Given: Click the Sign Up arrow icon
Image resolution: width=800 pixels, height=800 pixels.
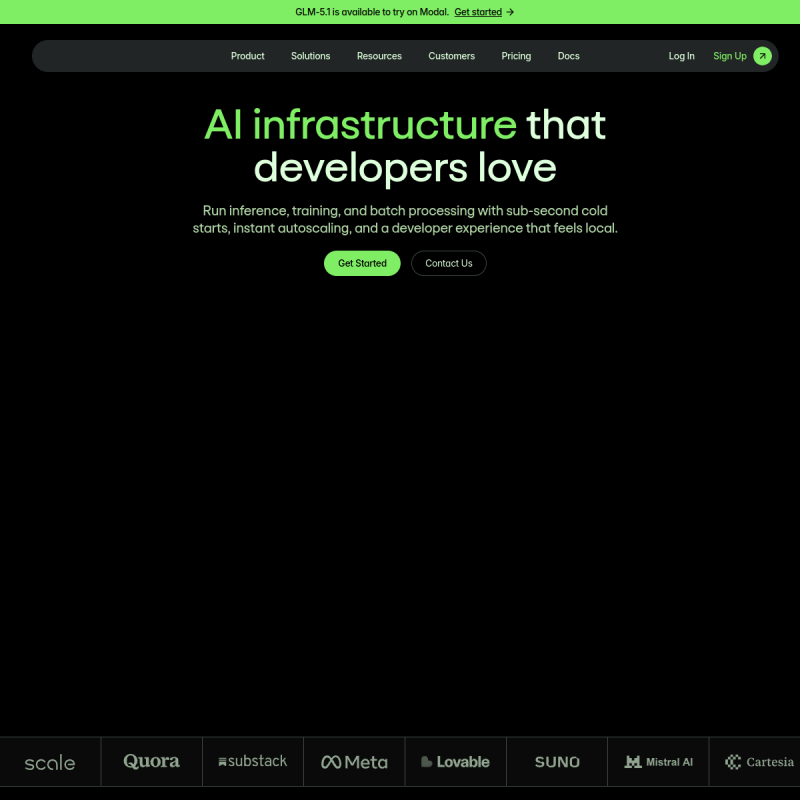Looking at the screenshot, I should (762, 56).
